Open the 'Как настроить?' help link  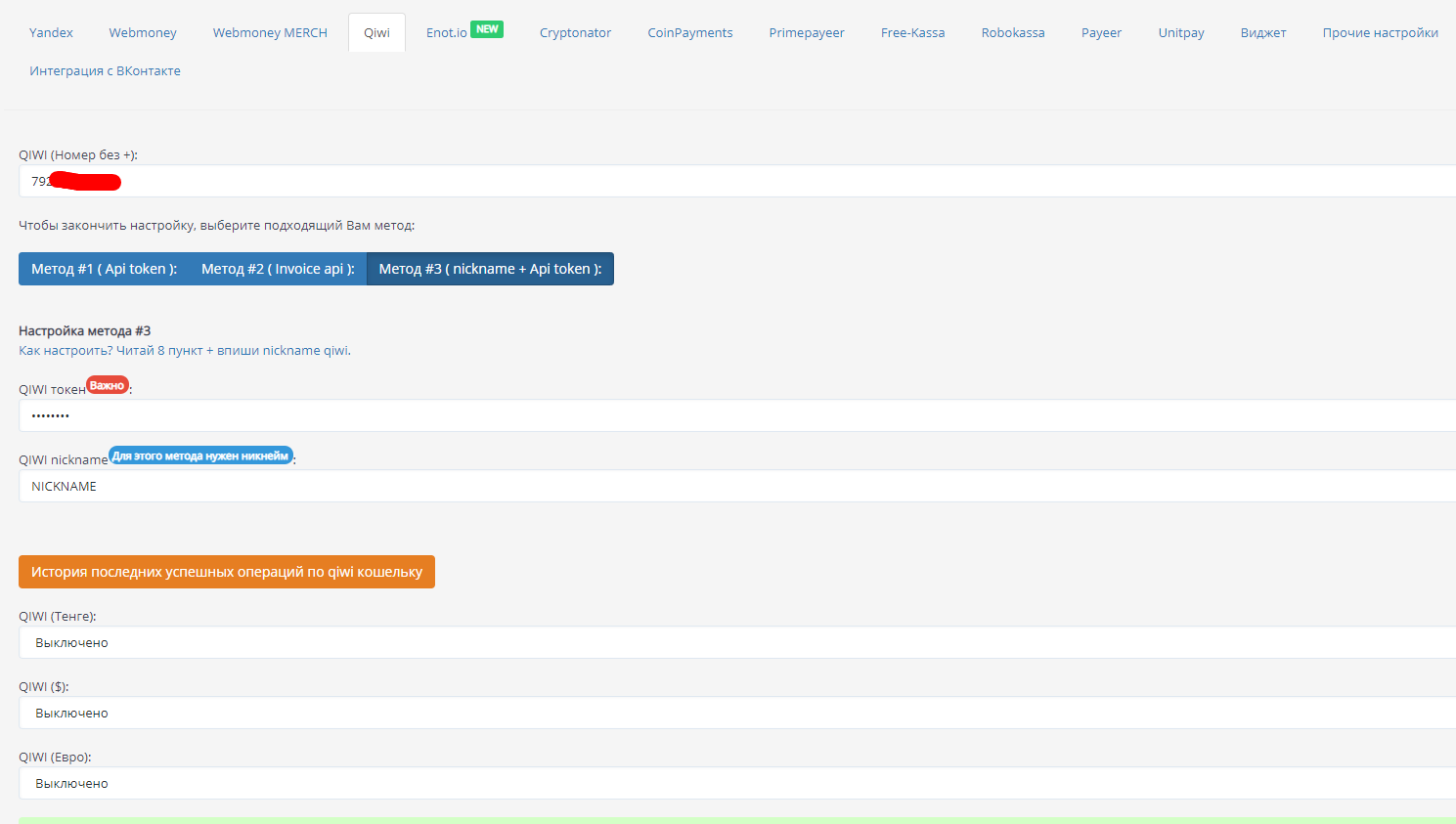[x=184, y=350]
